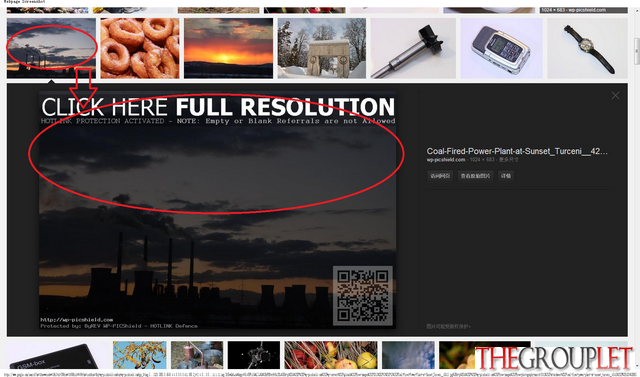Open the yellow leaves branch thumbnail
The width and height of the screenshot is (640, 377).
pyautogui.click(x=140, y=355)
